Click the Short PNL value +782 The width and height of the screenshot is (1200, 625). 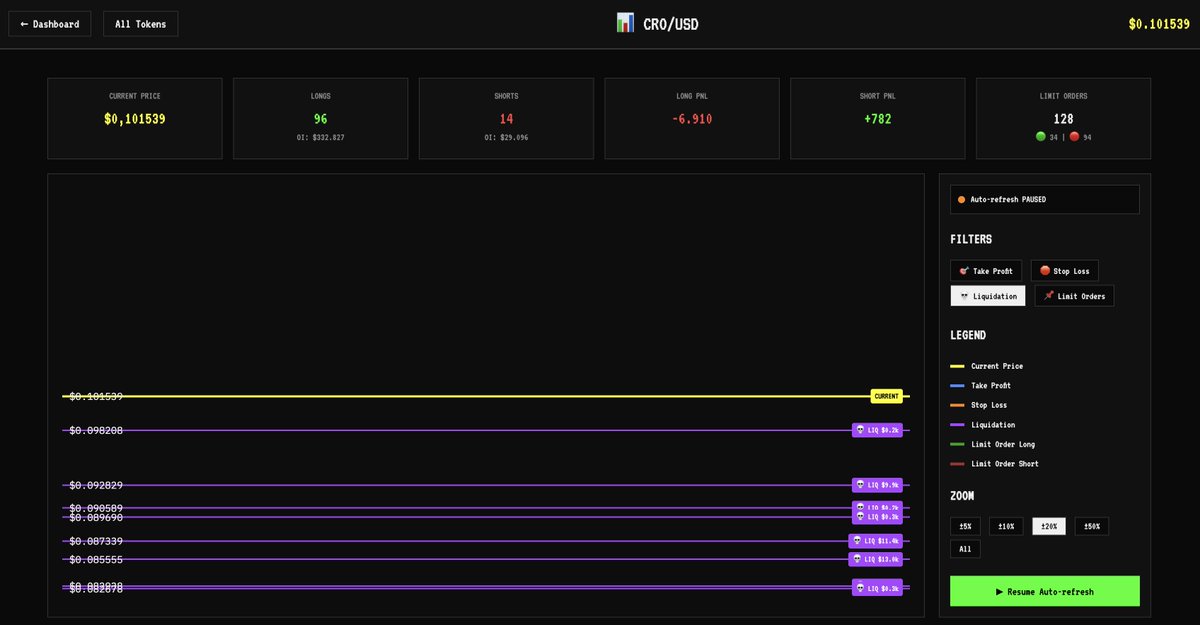pos(877,119)
